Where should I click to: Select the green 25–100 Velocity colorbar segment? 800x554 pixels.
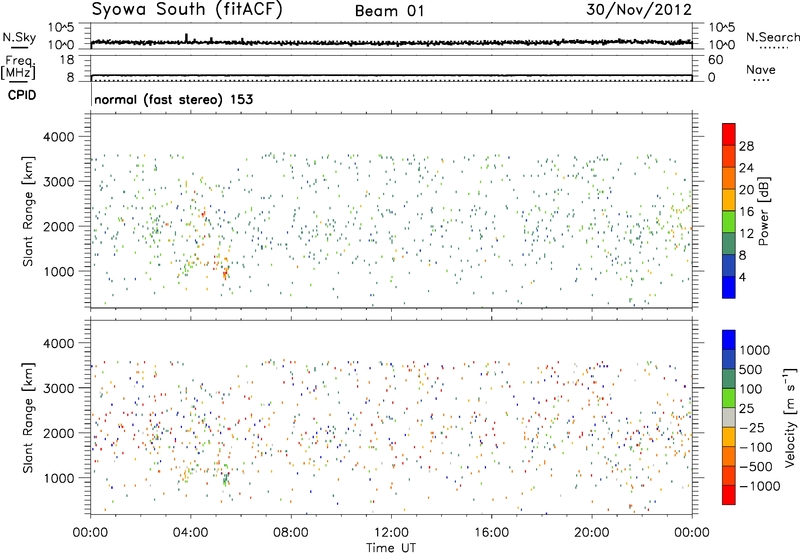[x=729, y=398]
